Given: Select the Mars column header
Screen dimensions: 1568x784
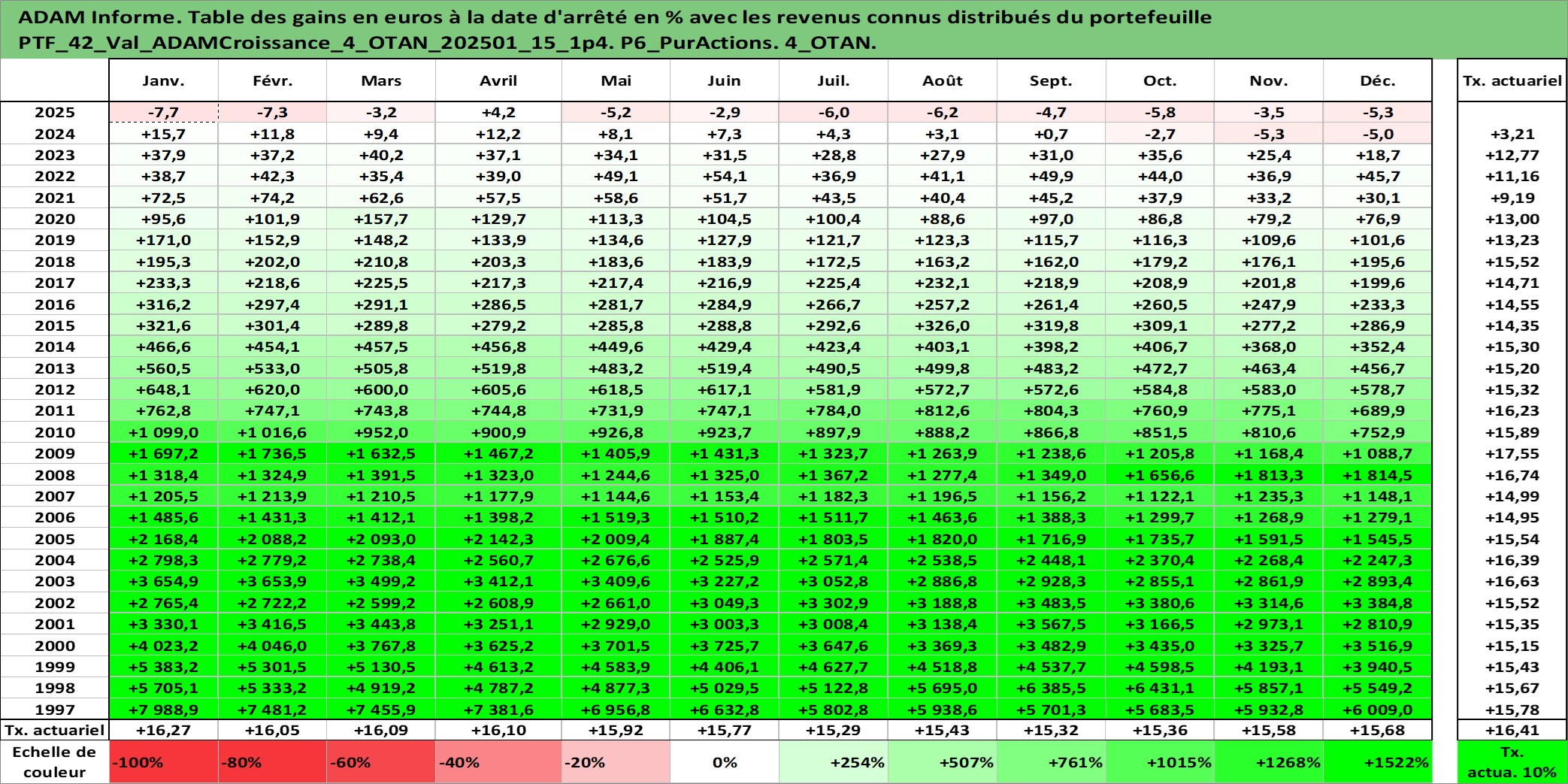Looking at the screenshot, I should click(381, 80).
